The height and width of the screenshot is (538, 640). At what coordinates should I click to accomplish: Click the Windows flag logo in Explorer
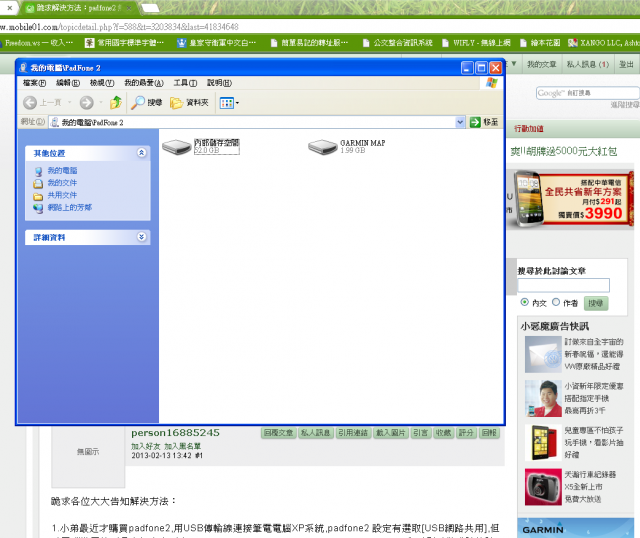pos(491,83)
